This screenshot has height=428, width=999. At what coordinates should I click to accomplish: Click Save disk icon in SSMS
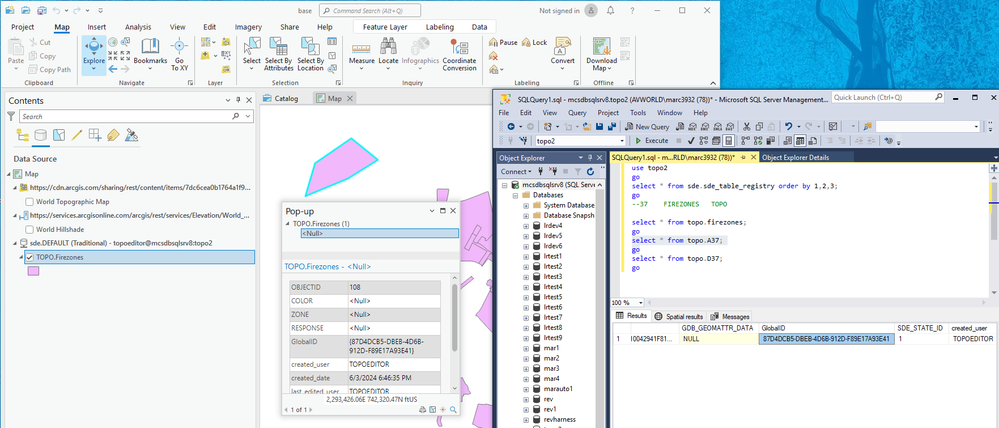[599, 127]
